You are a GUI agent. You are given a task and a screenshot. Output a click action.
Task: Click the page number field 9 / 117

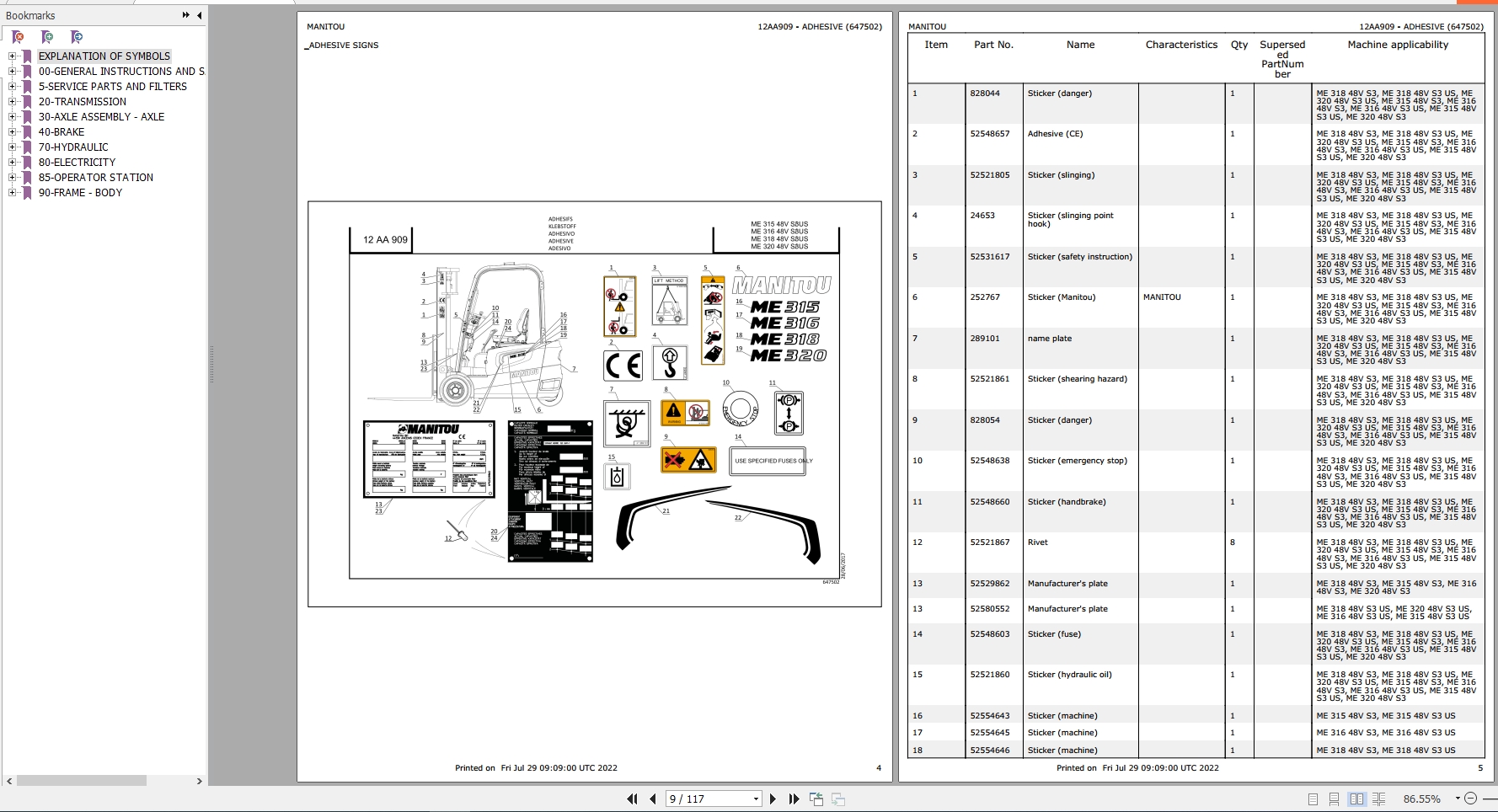(x=708, y=799)
